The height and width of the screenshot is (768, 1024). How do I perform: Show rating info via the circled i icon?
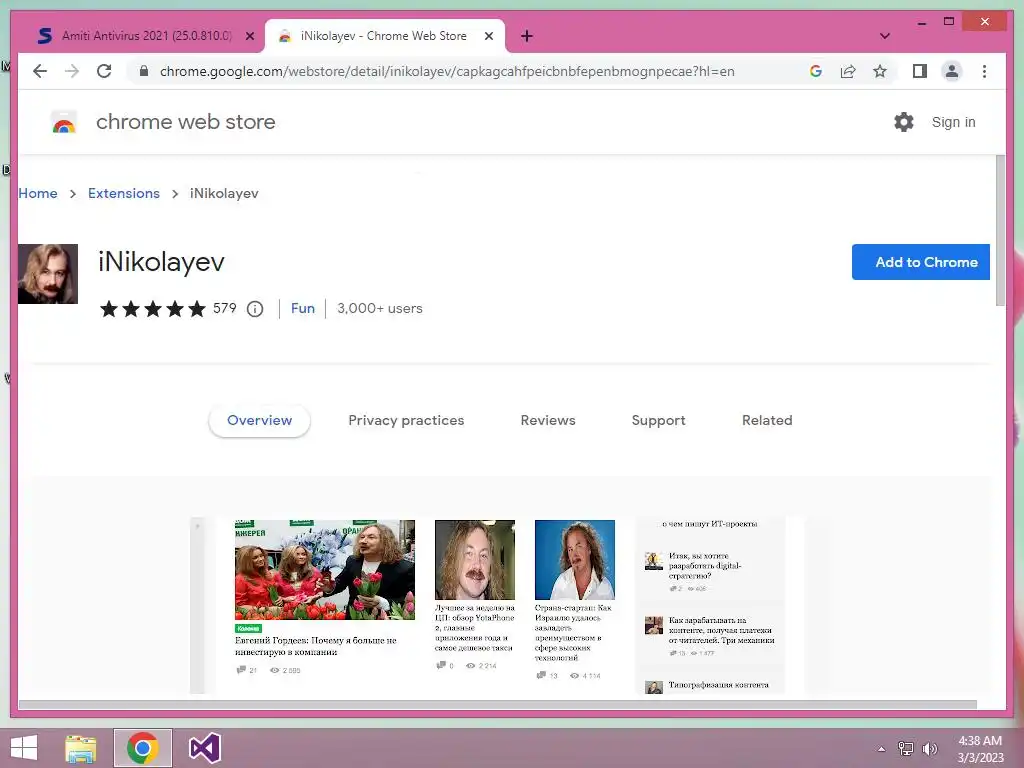point(255,309)
